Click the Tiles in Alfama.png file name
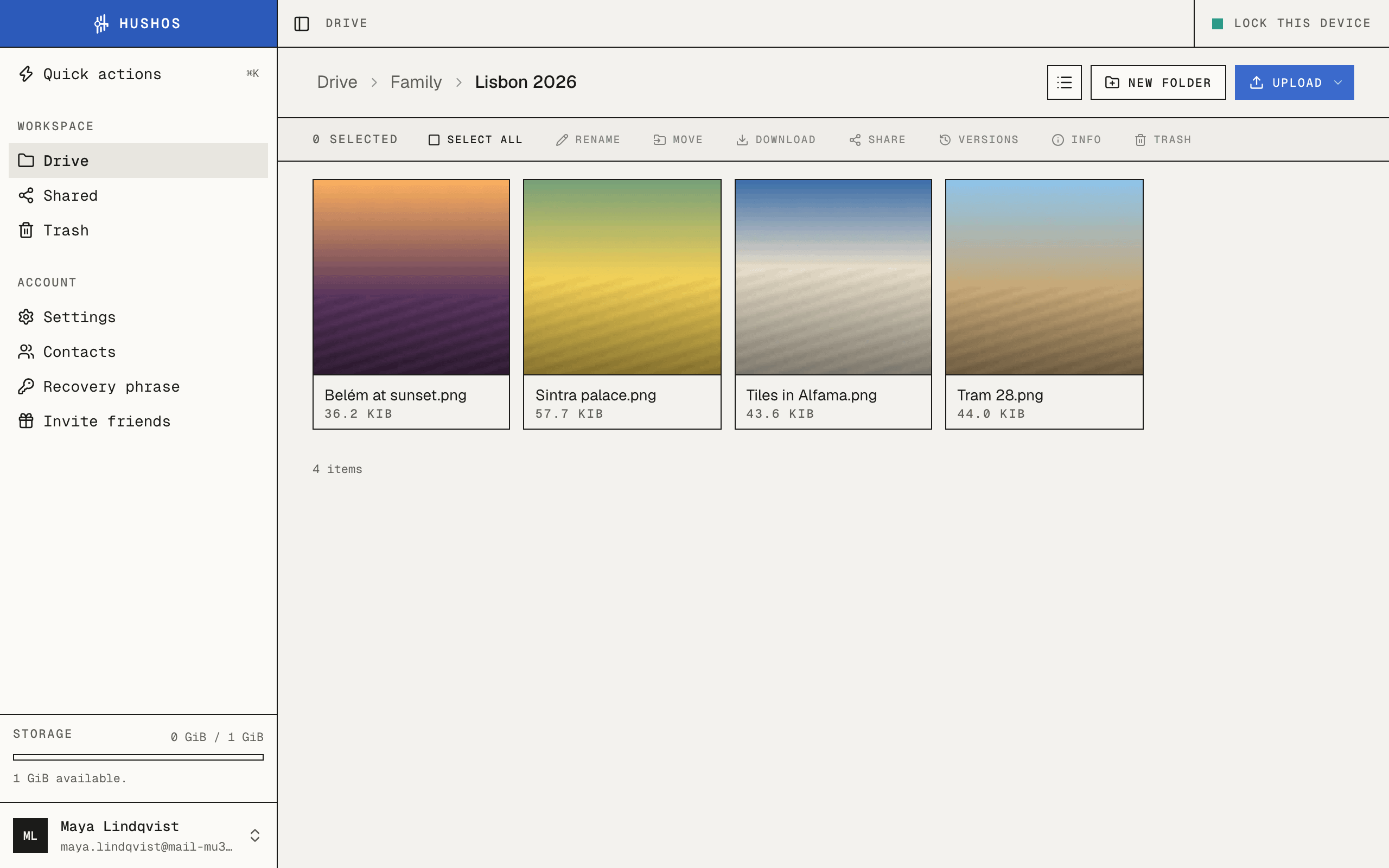Viewport: 1389px width, 868px height. click(x=811, y=395)
